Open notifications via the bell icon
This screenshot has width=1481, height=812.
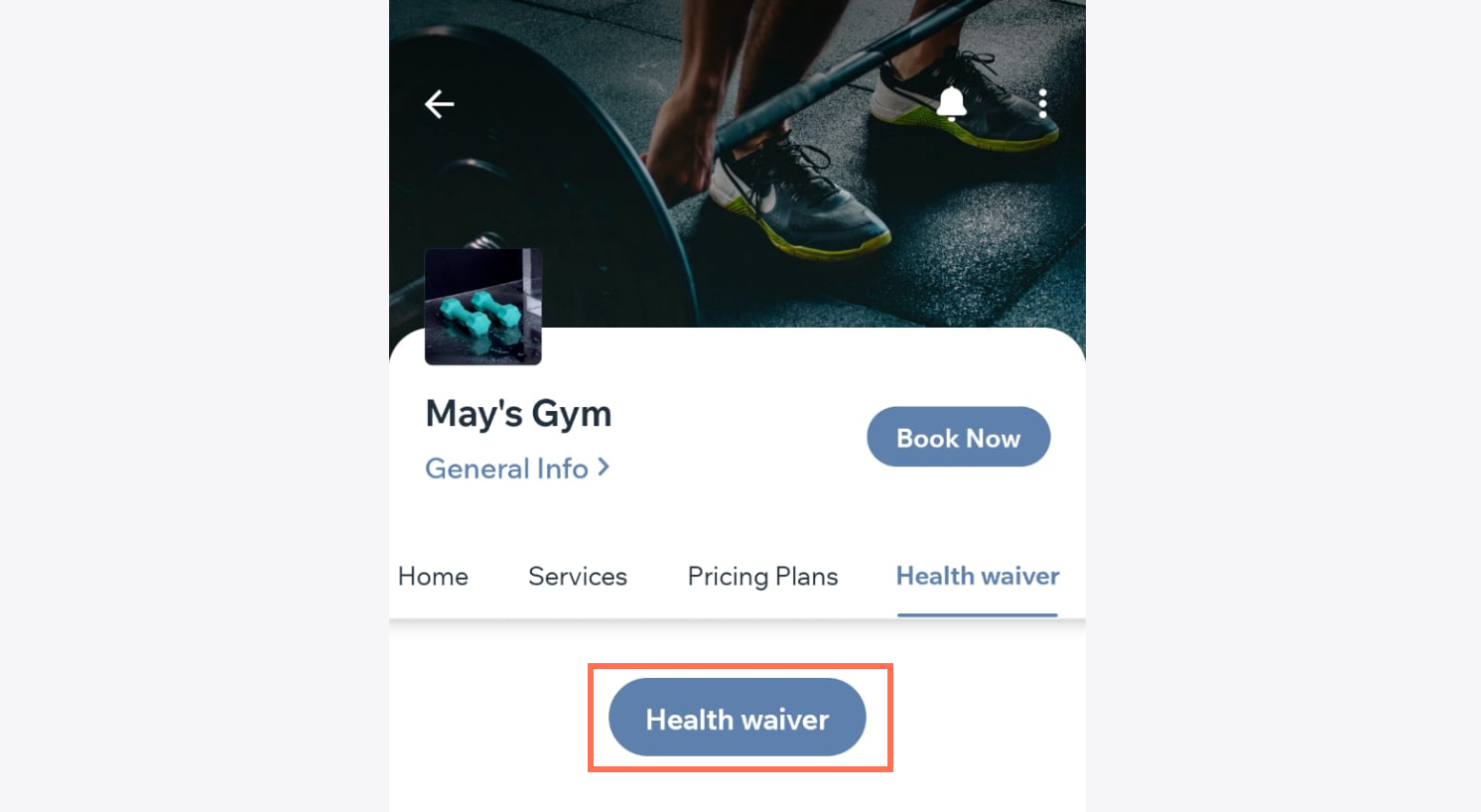pyautogui.click(x=952, y=103)
